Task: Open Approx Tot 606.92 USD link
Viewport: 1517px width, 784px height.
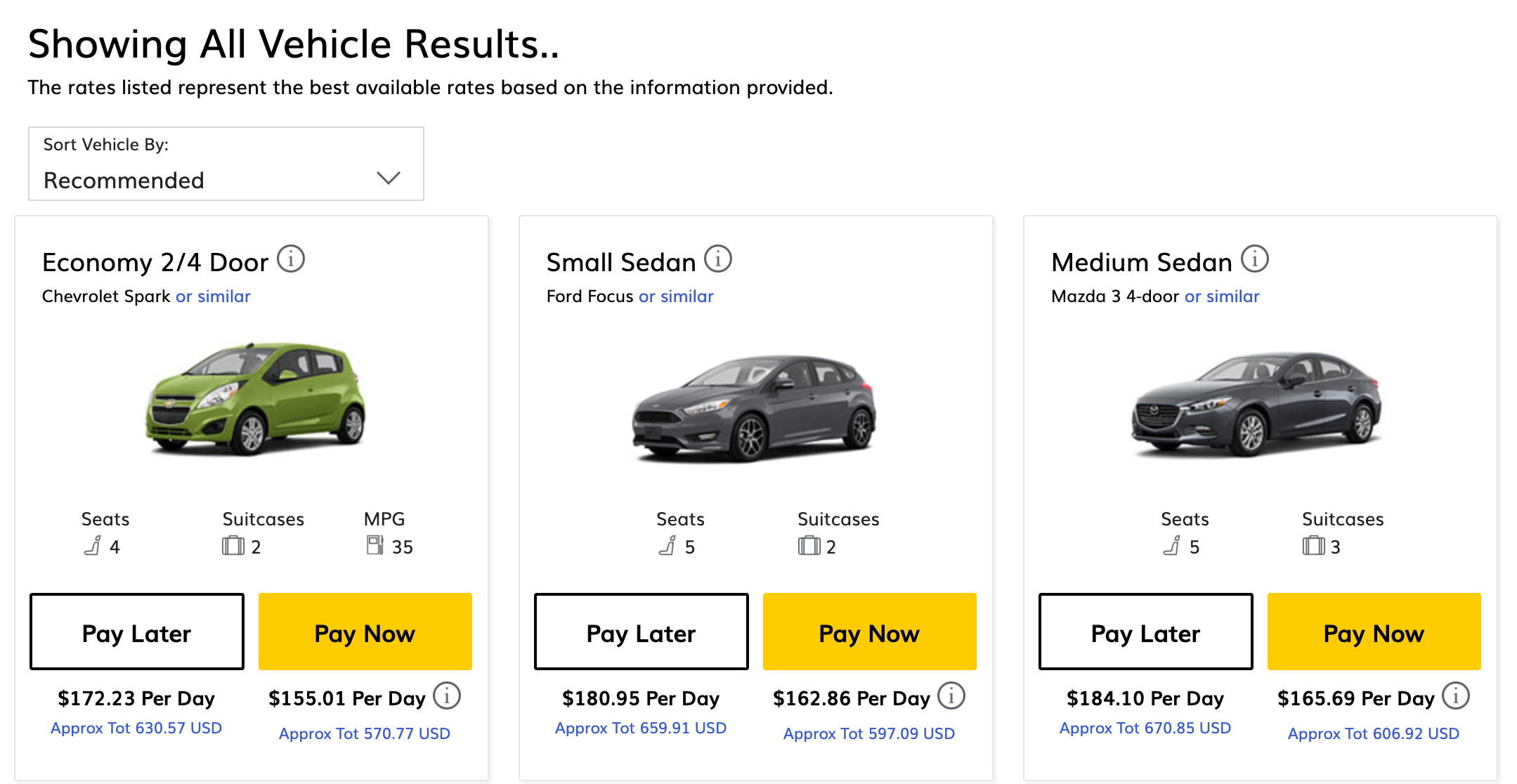Action: [x=1373, y=734]
